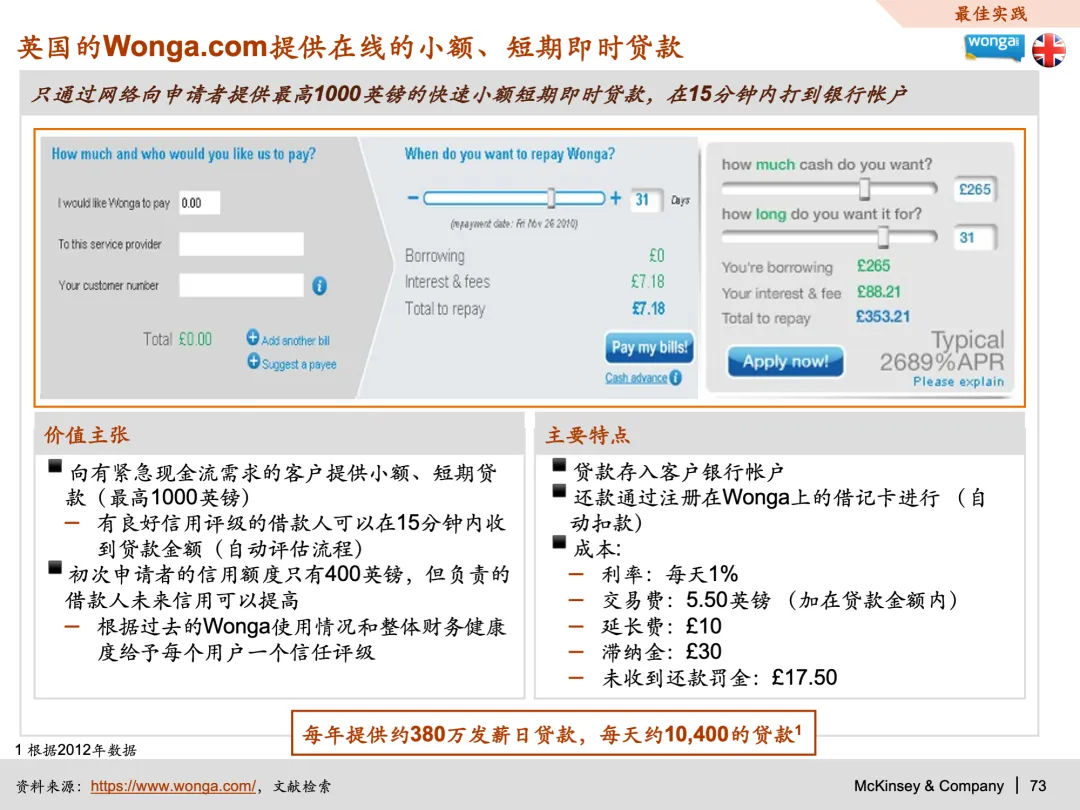This screenshot has height=810, width=1080.
Task: Click the info icon next to Cash advance
Action: tap(676, 377)
